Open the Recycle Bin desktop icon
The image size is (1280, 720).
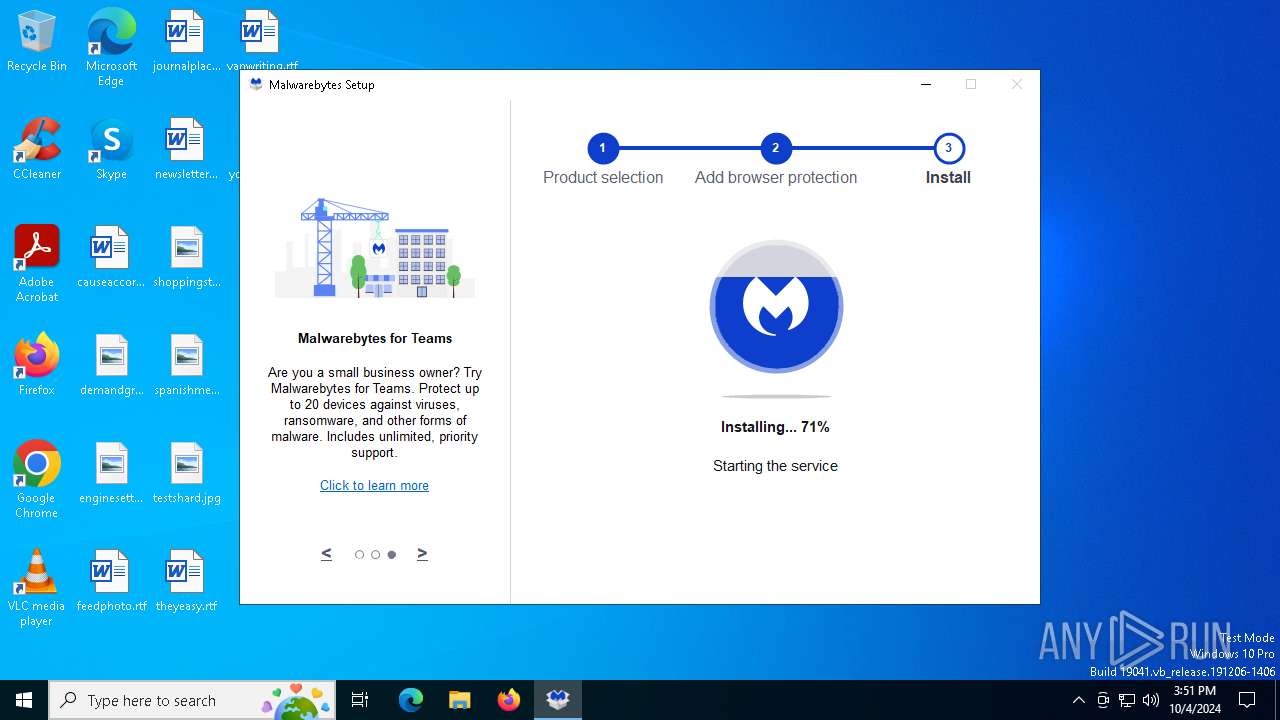[37, 42]
